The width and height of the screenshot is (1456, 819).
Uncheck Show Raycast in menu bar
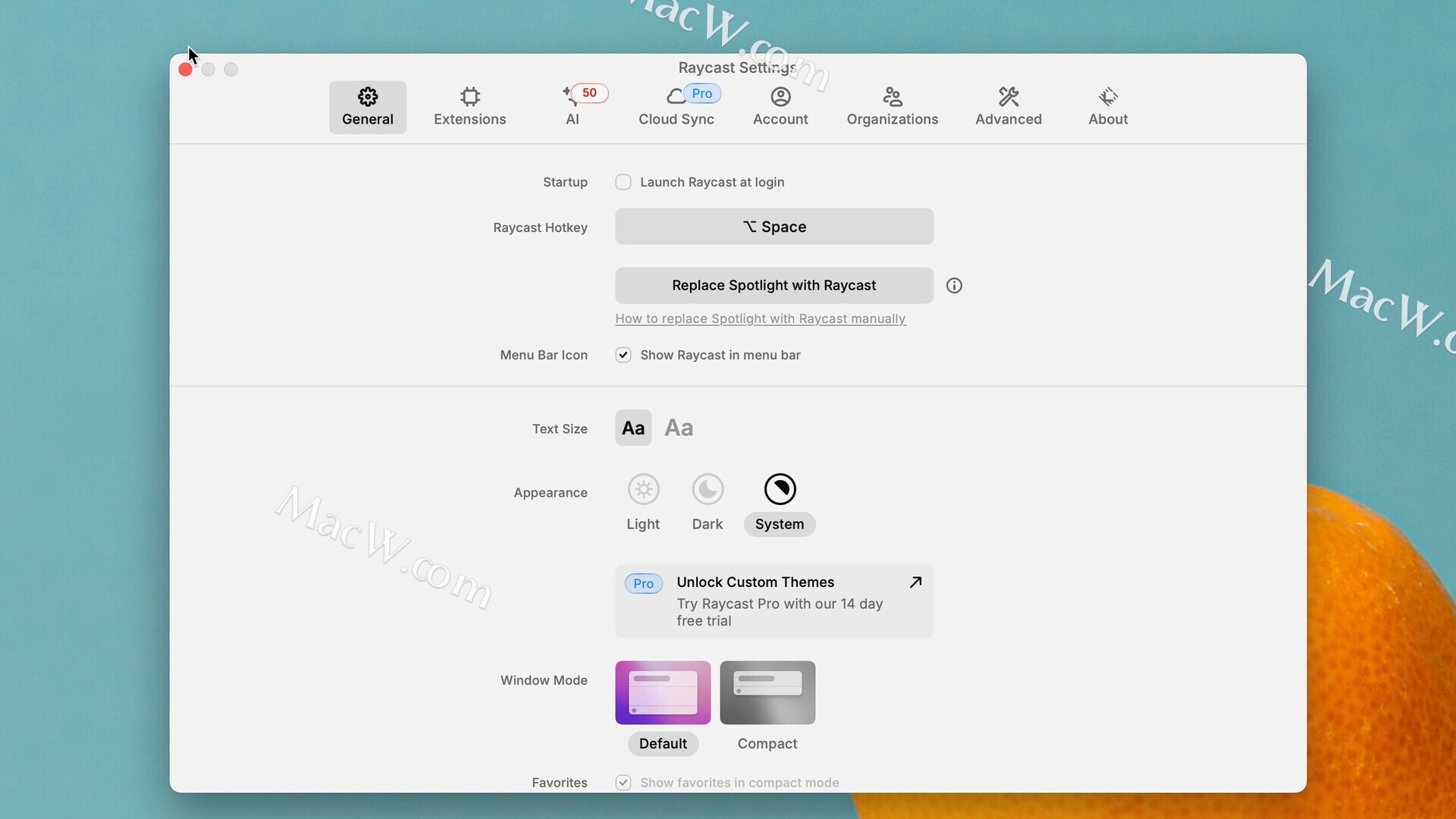pyautogui.click(x=623, y=355)
